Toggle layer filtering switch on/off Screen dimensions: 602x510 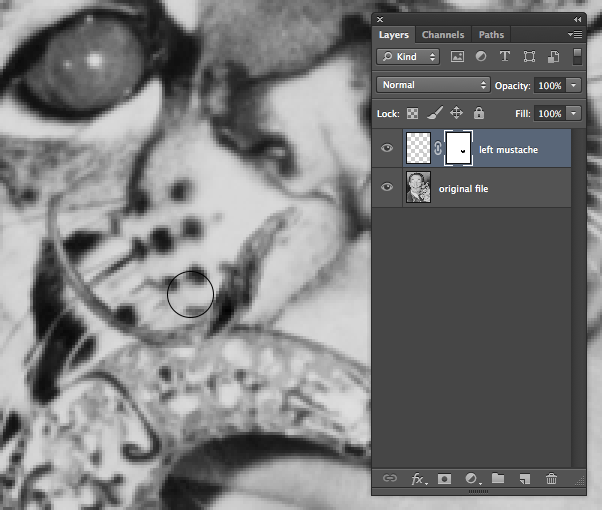click(x=577, y=57)
